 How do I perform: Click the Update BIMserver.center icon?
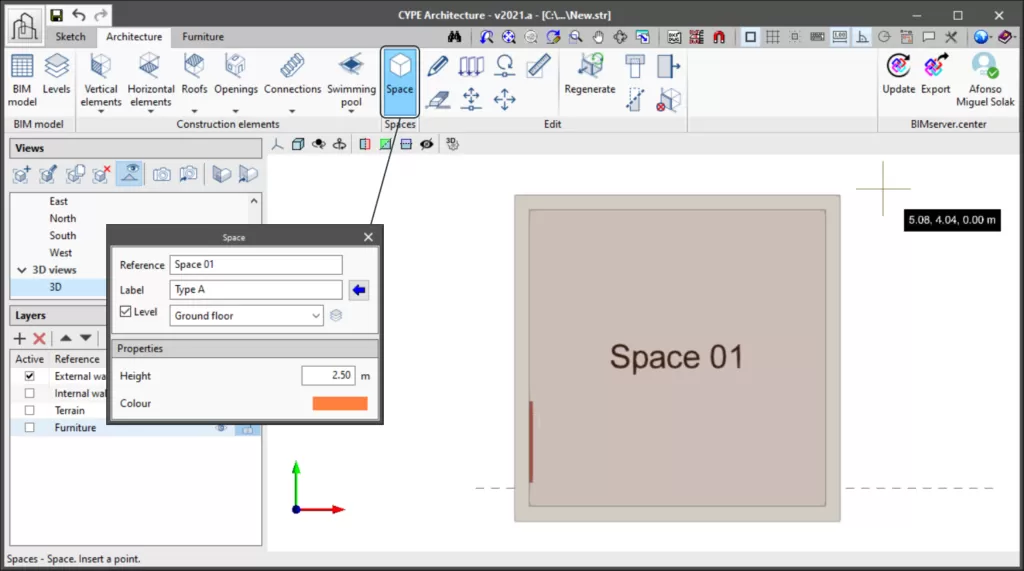pyautogui.click(x=898, y=75)
